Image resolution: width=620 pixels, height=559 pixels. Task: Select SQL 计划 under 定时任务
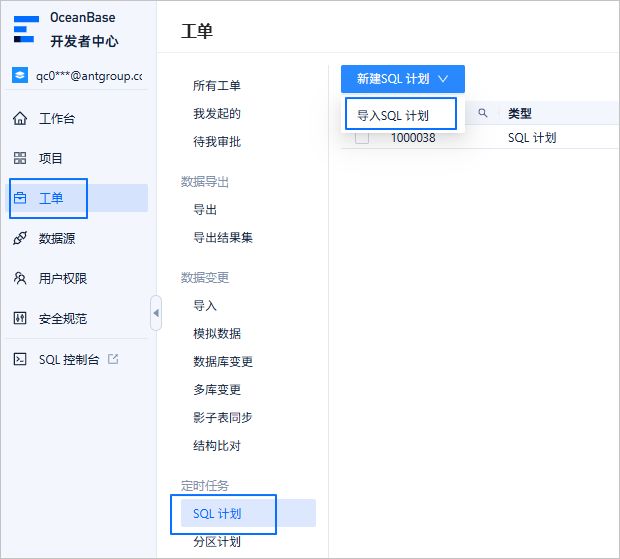pyautogui.click(x=248, y=513)
